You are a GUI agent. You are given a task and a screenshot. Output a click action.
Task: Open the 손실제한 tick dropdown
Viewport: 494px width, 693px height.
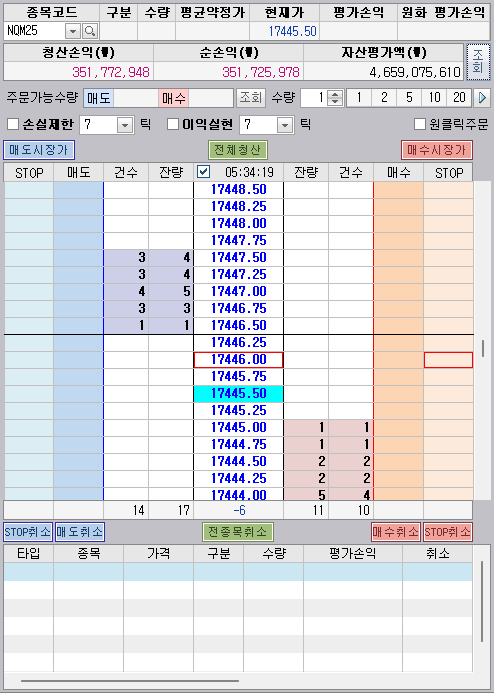point(125,126)
